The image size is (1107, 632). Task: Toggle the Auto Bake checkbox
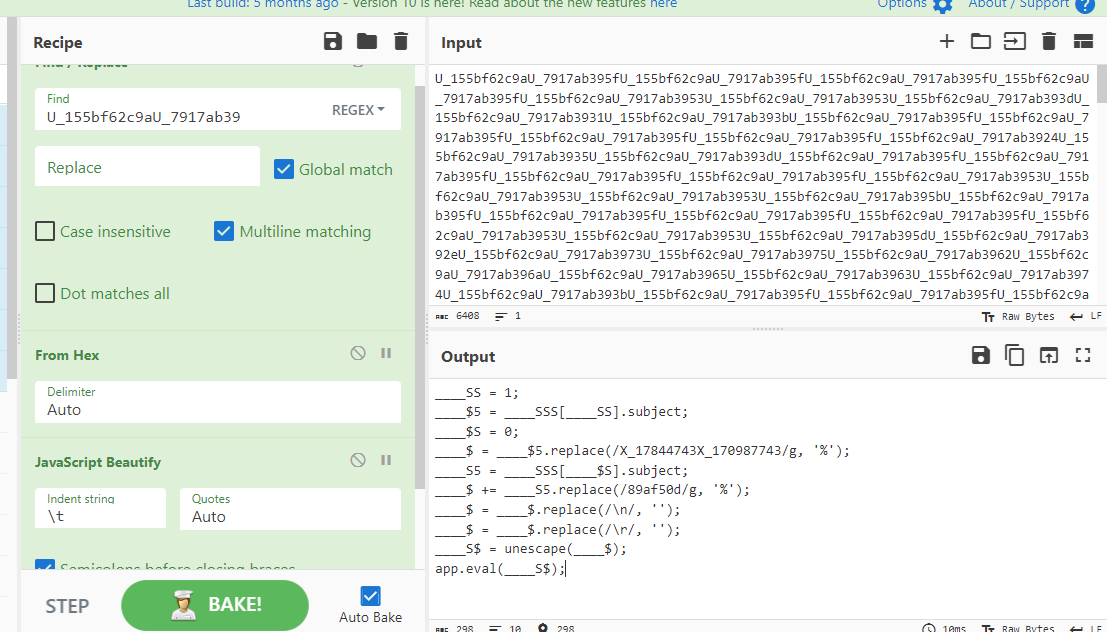(x=370, y=596)
